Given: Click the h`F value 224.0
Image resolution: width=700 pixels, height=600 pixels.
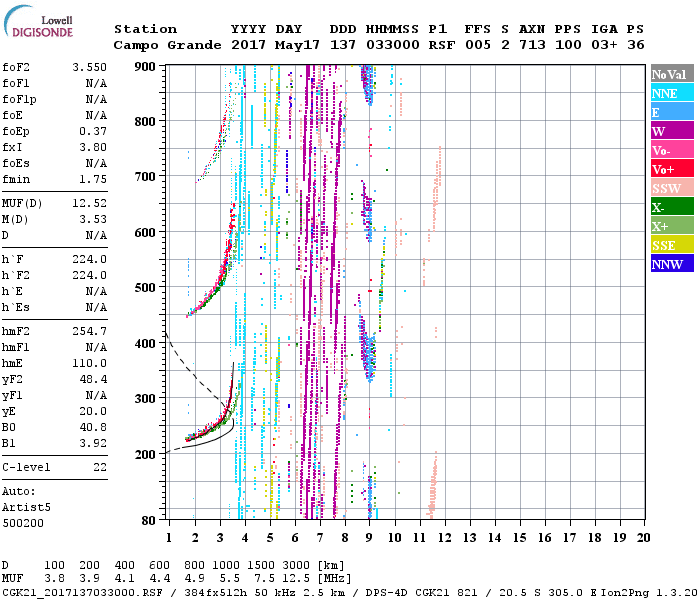Looking at the screenshot, I should 89,259.
